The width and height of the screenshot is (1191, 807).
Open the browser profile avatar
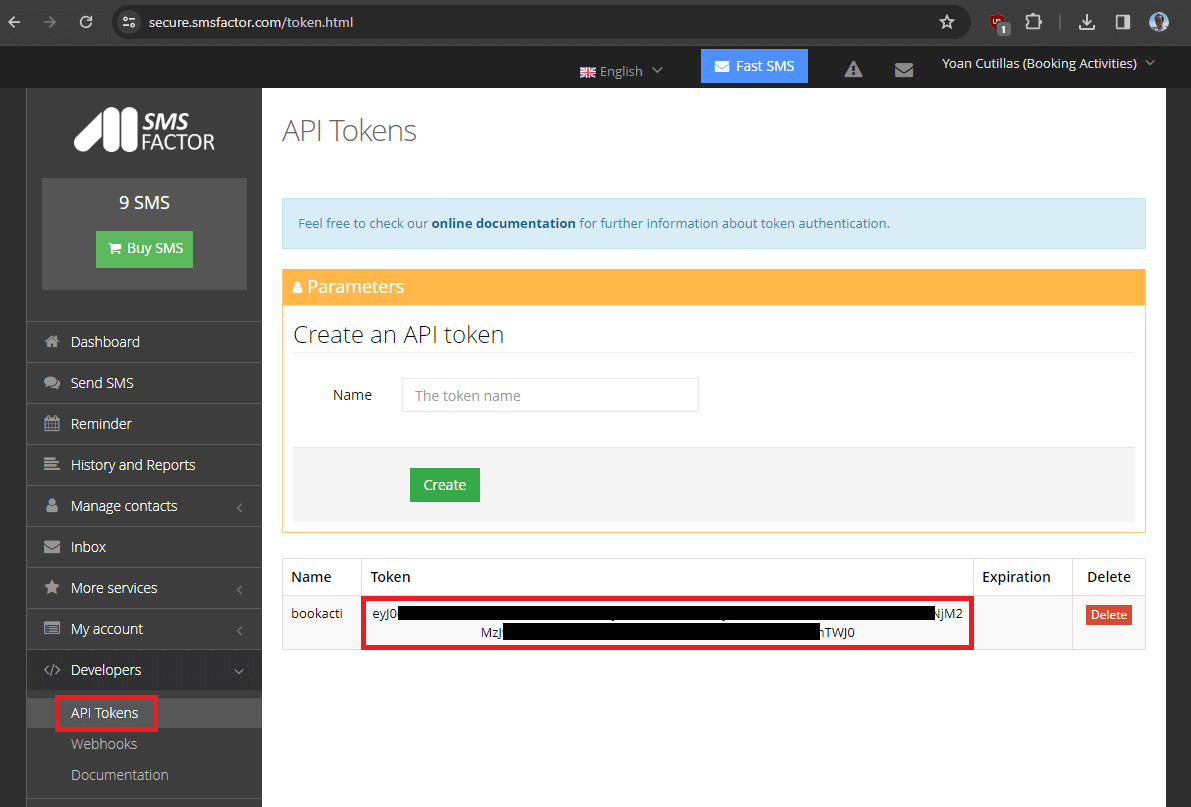(1158, 22)
